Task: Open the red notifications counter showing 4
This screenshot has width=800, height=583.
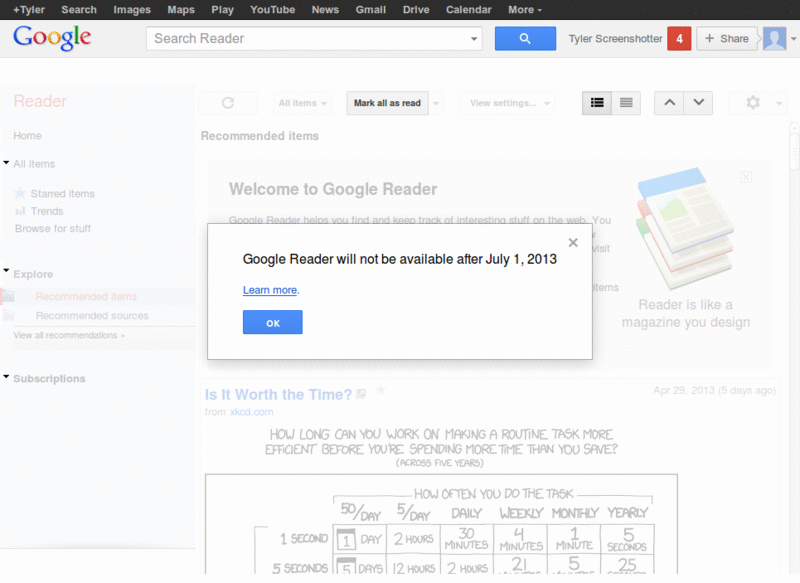Action: pyautogui.click(x=679, y=39)
